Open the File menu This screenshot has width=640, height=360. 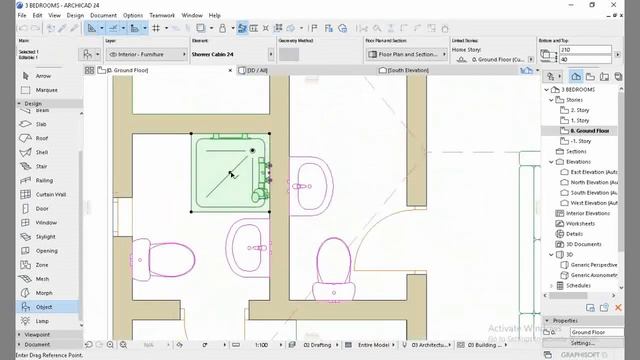point(22,16)
